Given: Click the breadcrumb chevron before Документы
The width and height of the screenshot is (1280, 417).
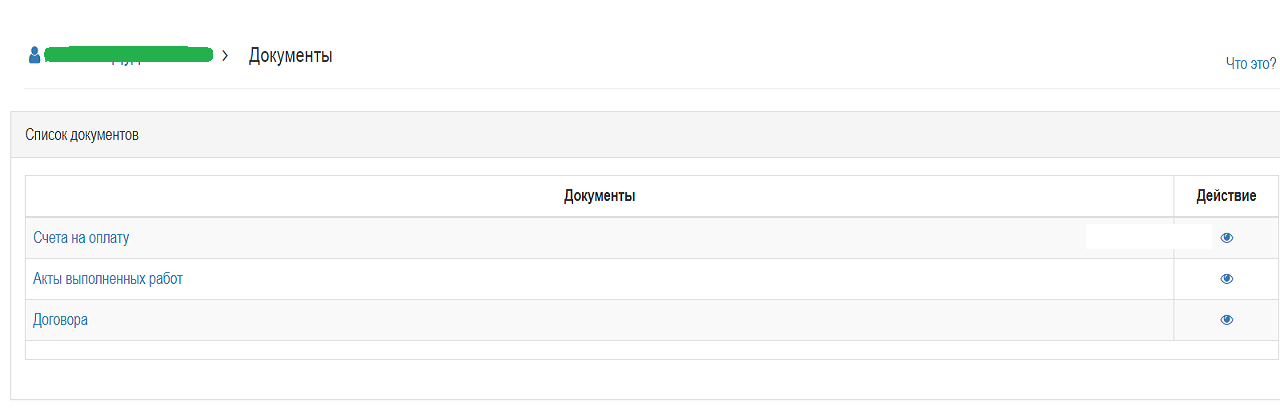Looking at the screenshot, I should click(225, 55).
